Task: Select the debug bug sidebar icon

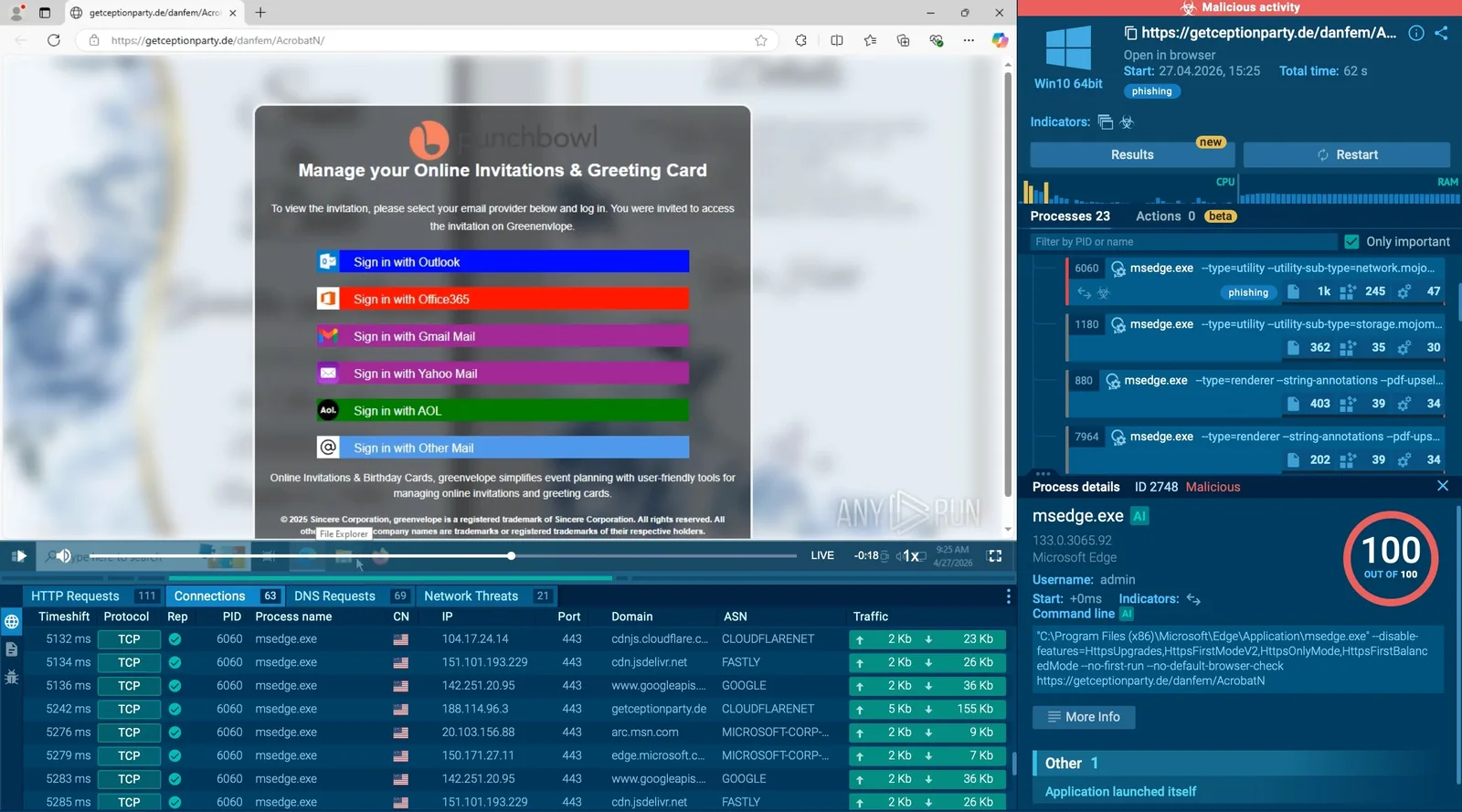Action: [x=12, y=677]
